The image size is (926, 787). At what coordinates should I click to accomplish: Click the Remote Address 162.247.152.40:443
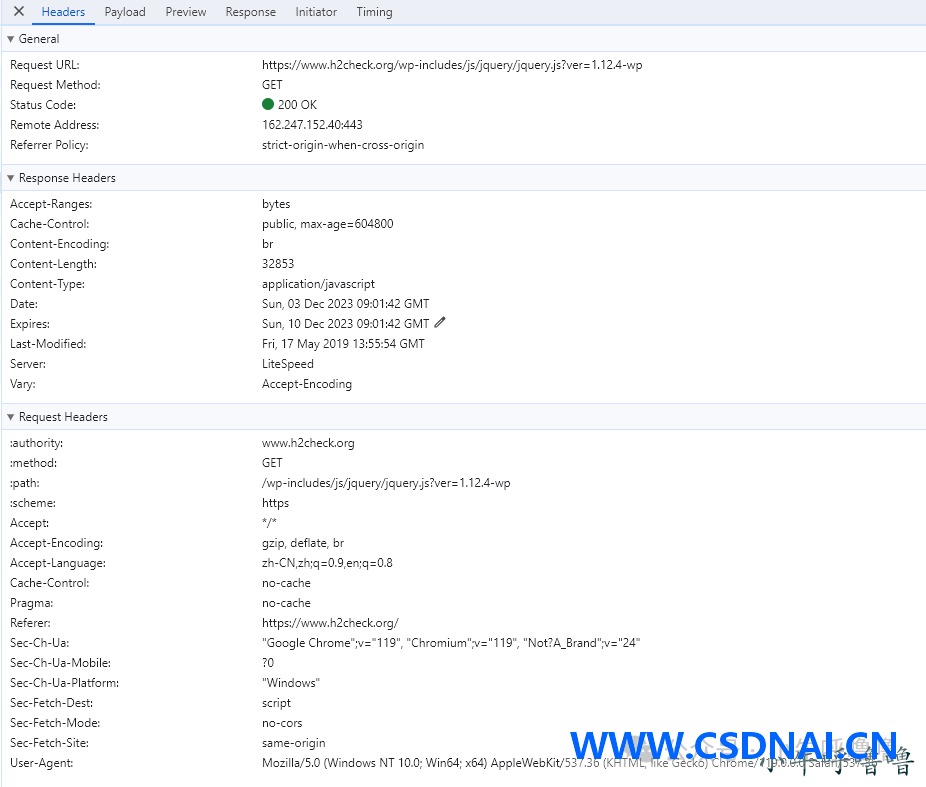click(x=312, y=125)
